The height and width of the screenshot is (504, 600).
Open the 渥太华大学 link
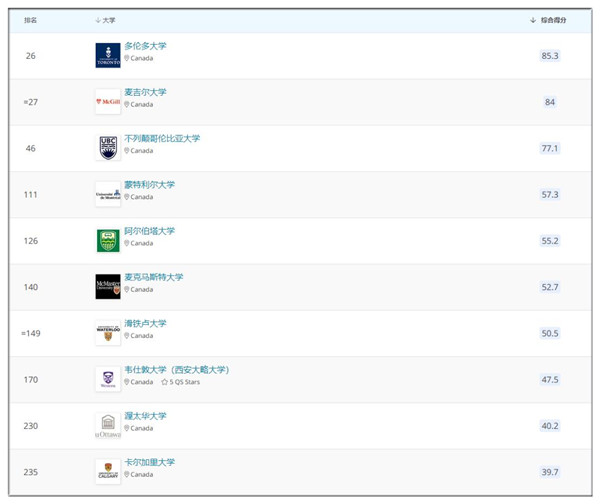click(145, 416)
